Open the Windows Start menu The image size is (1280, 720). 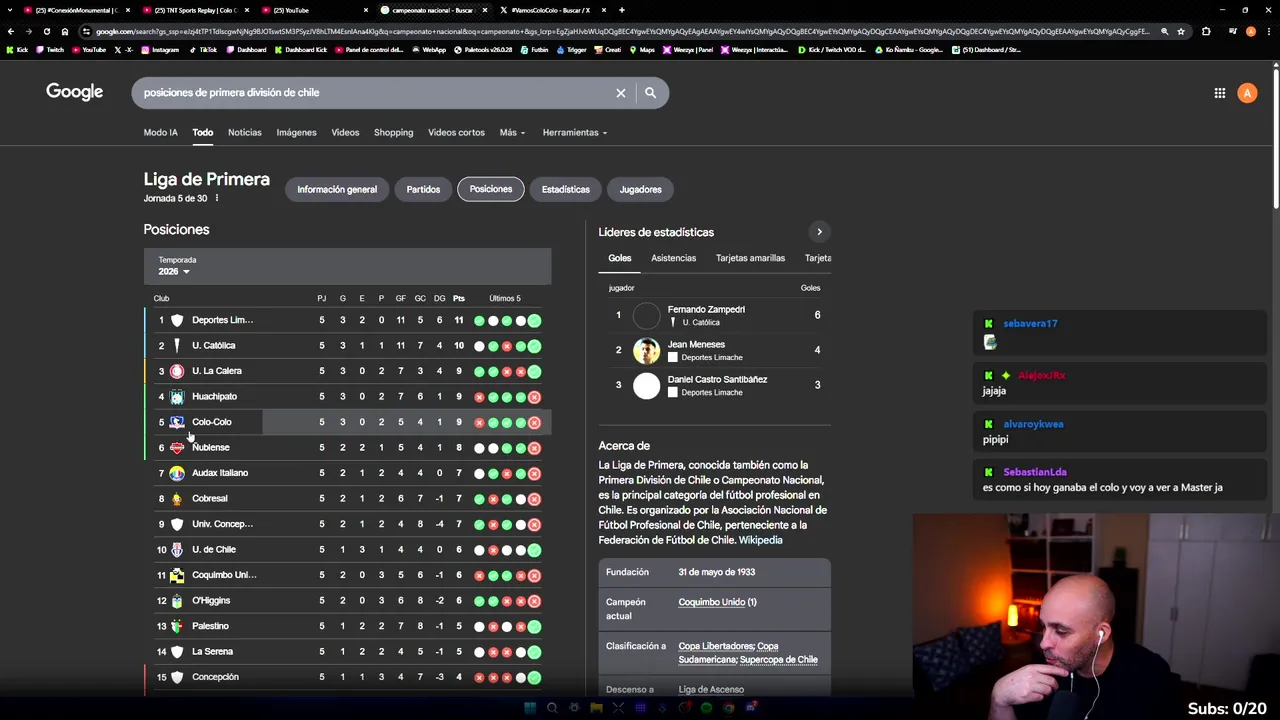[x=530, y=708]
